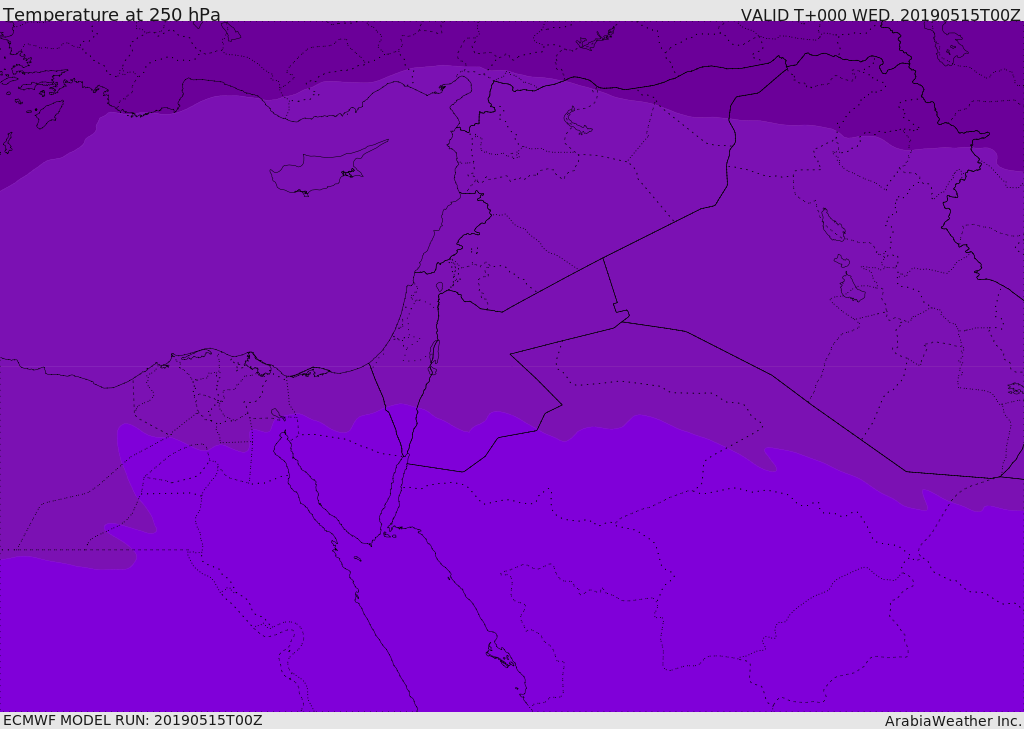Open the ArabiaWeather Inc. credit text
1024x729 pixels.
[x=953, y=720]
